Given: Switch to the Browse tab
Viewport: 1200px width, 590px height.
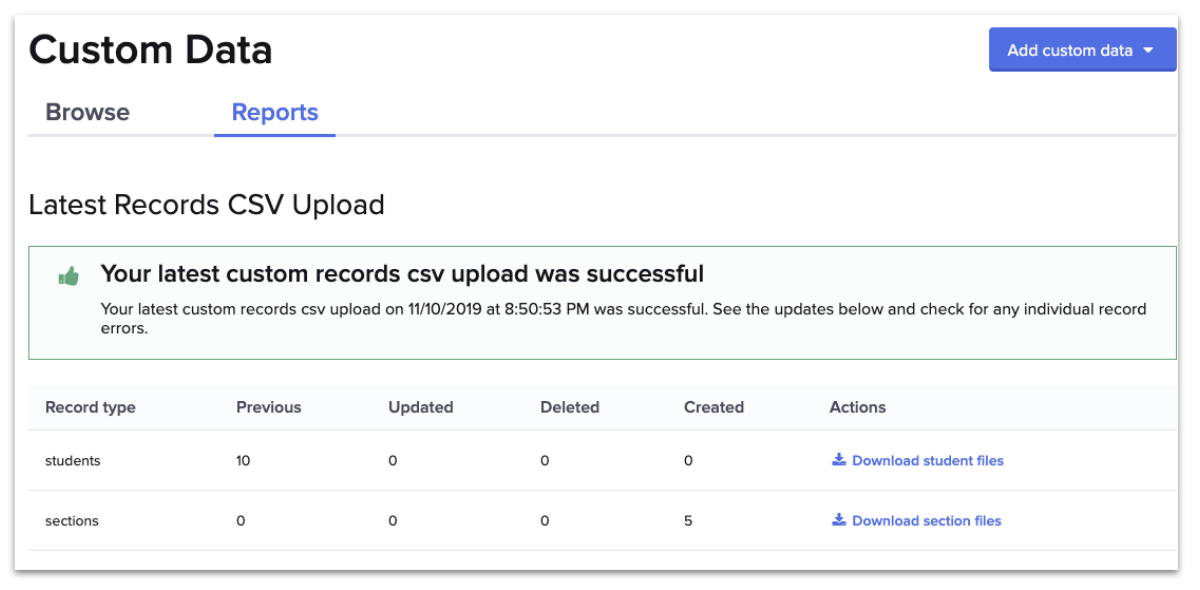Looking at the screenshot, I should (86, 112).
